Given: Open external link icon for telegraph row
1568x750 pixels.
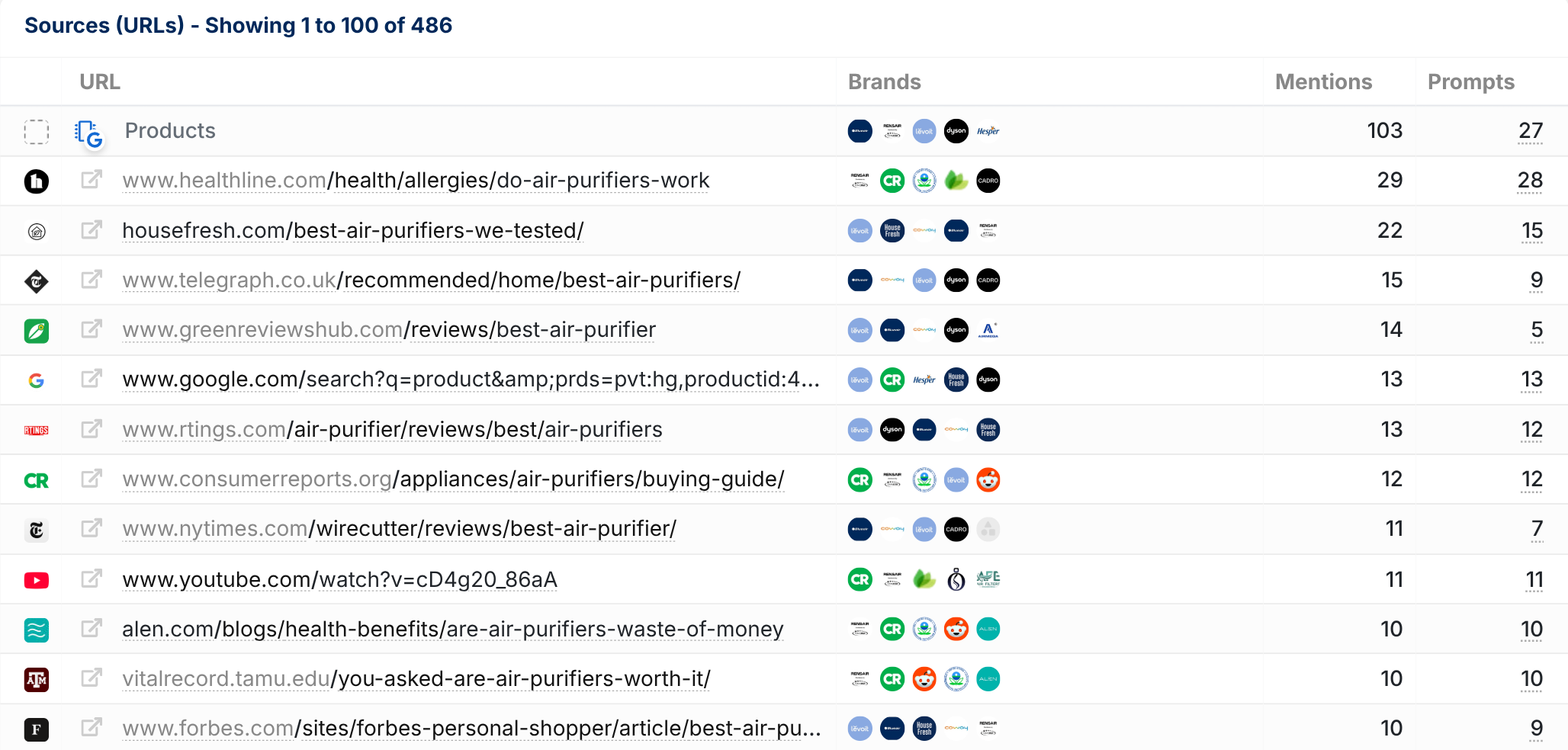Looking at the screenshot, I should (92, 280).
